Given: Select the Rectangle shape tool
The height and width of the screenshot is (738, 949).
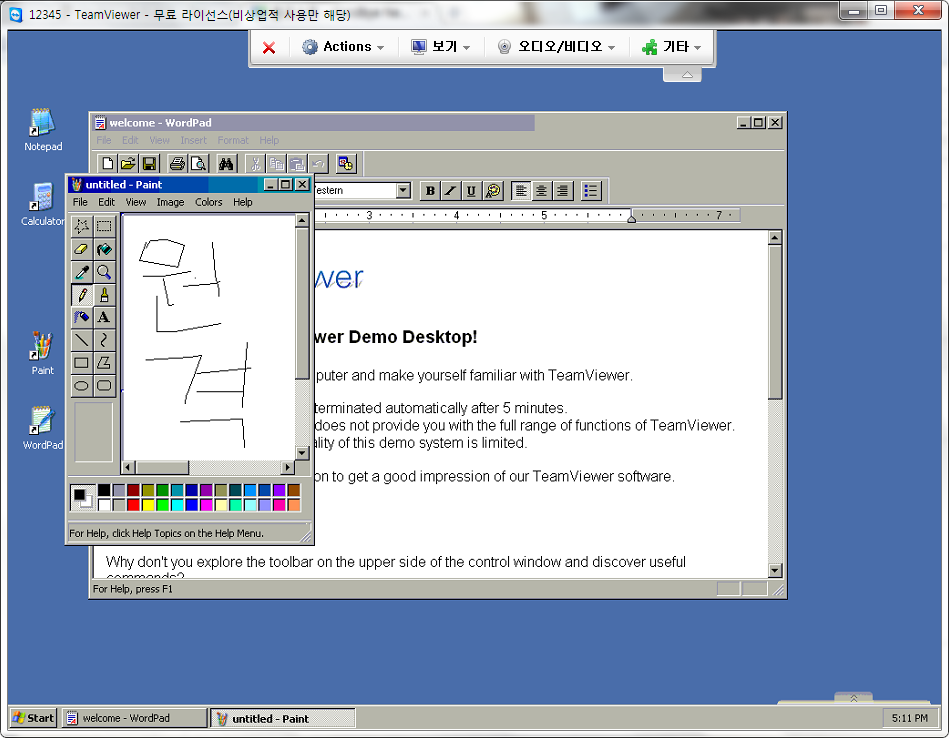Looking at the screenshot, I should [82, 363].
